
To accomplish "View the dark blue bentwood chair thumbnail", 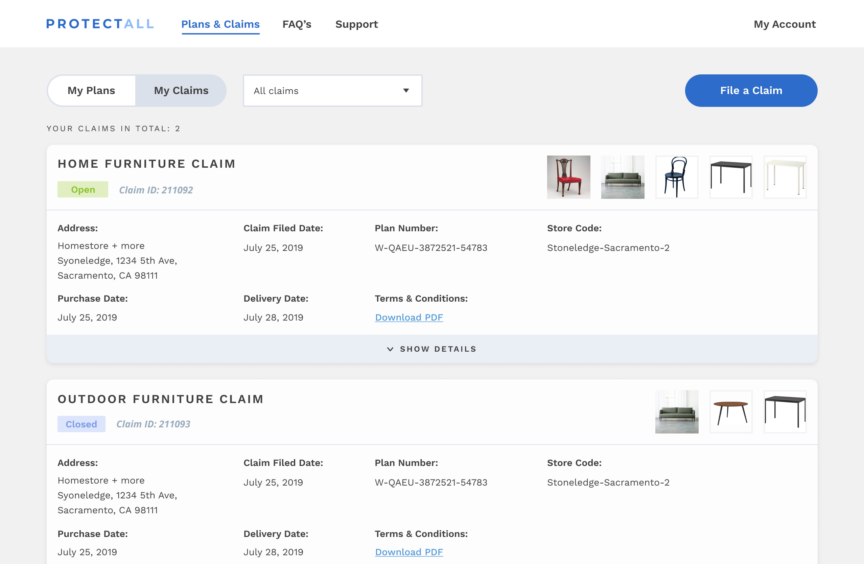I will click(677, 177).
